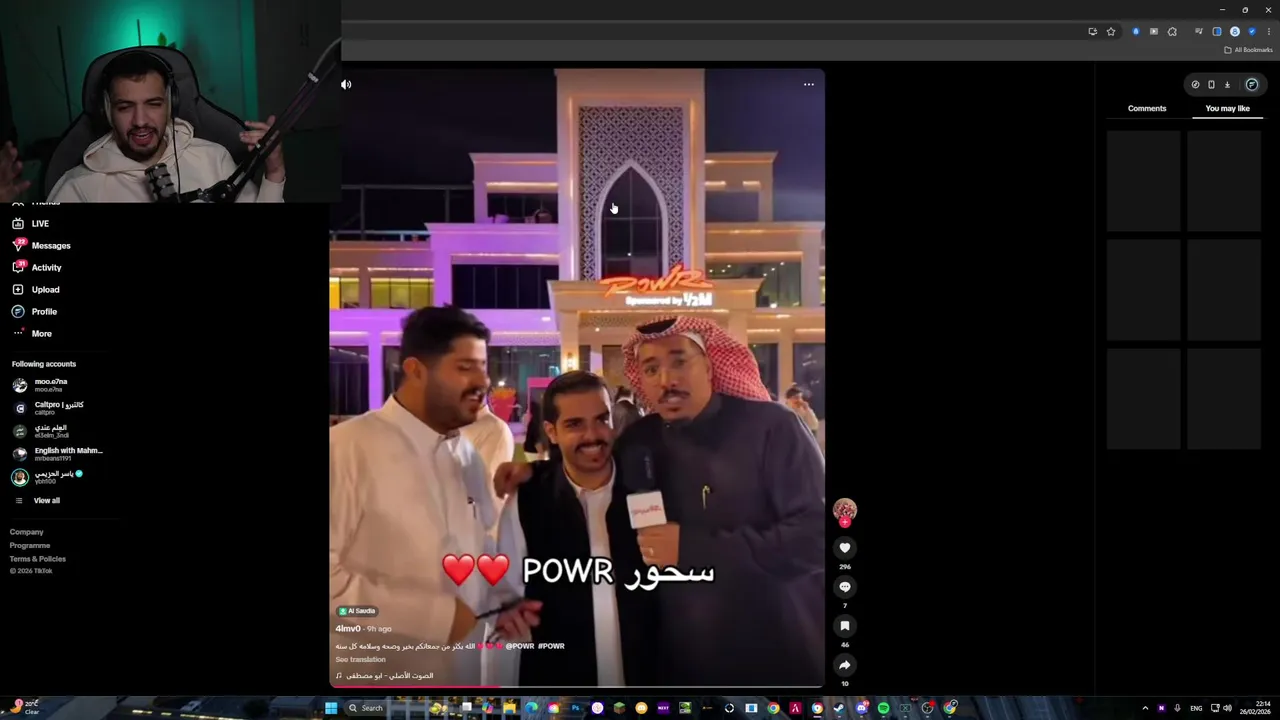Open Chrome three-dot menu

click(x=1269, y=31)
